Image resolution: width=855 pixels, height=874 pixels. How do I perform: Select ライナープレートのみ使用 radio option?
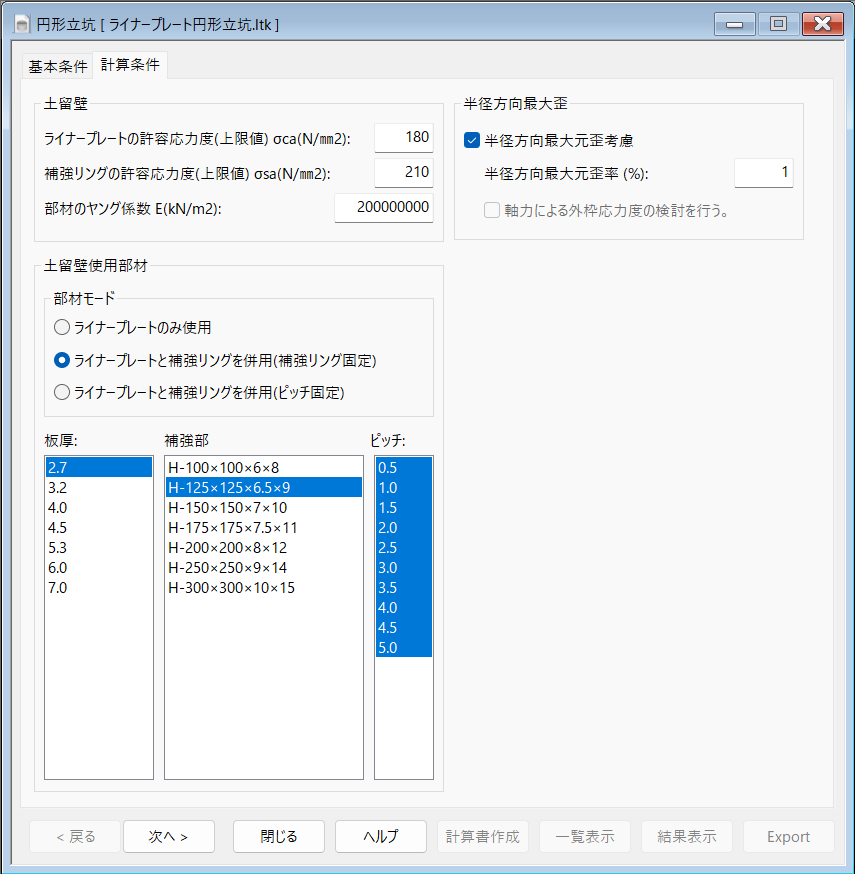point(62,327)
